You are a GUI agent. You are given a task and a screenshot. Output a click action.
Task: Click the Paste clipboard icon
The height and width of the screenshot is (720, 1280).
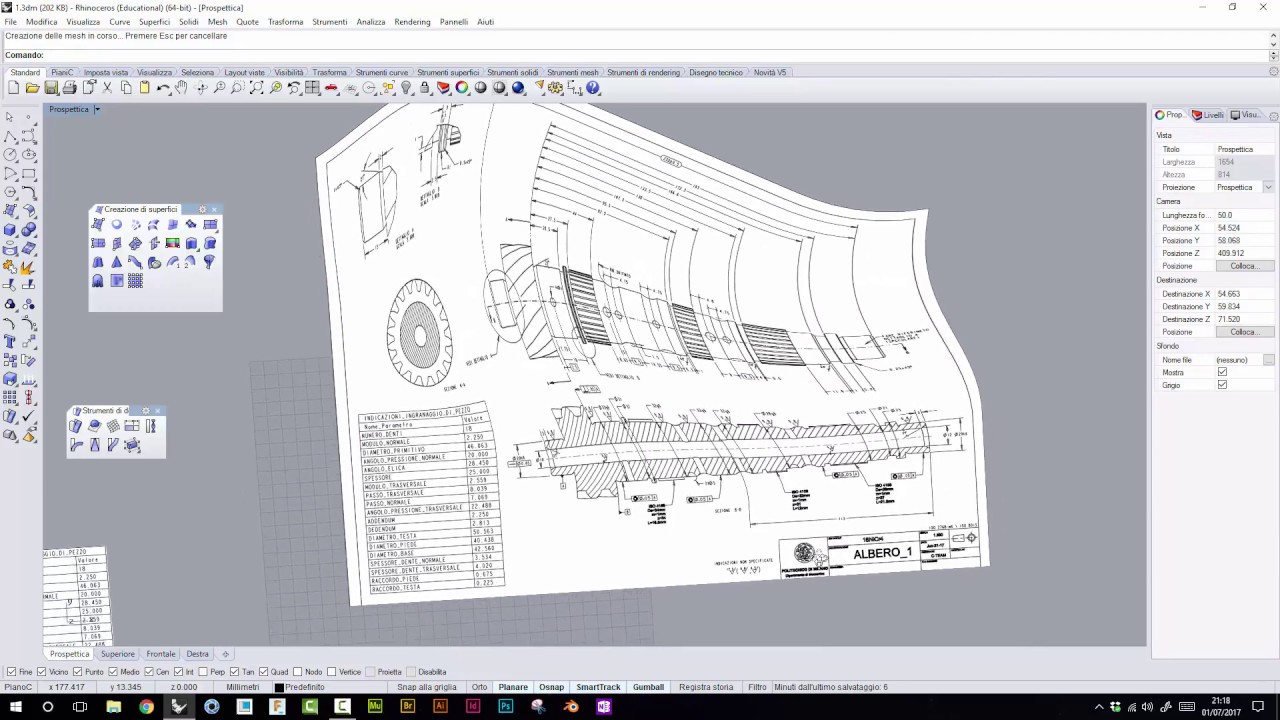(x=144, y=88)
